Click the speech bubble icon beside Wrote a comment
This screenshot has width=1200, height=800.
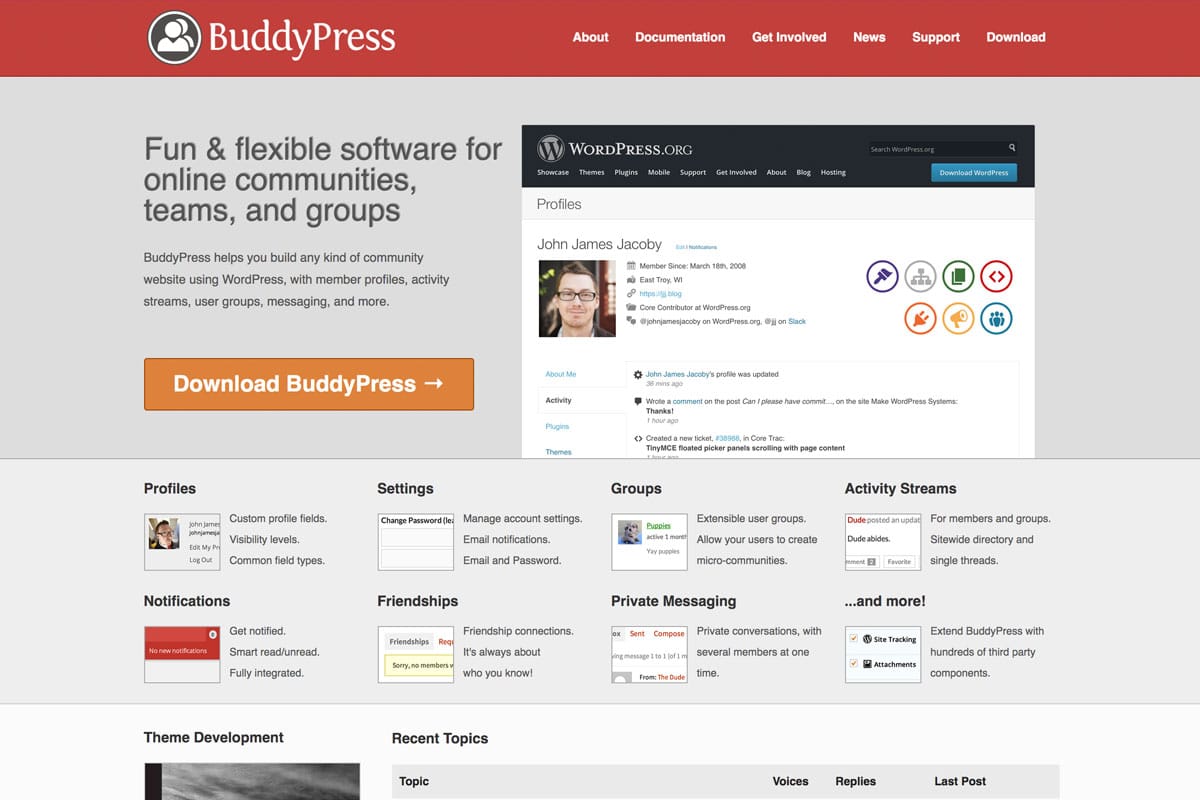click(638, 401)
